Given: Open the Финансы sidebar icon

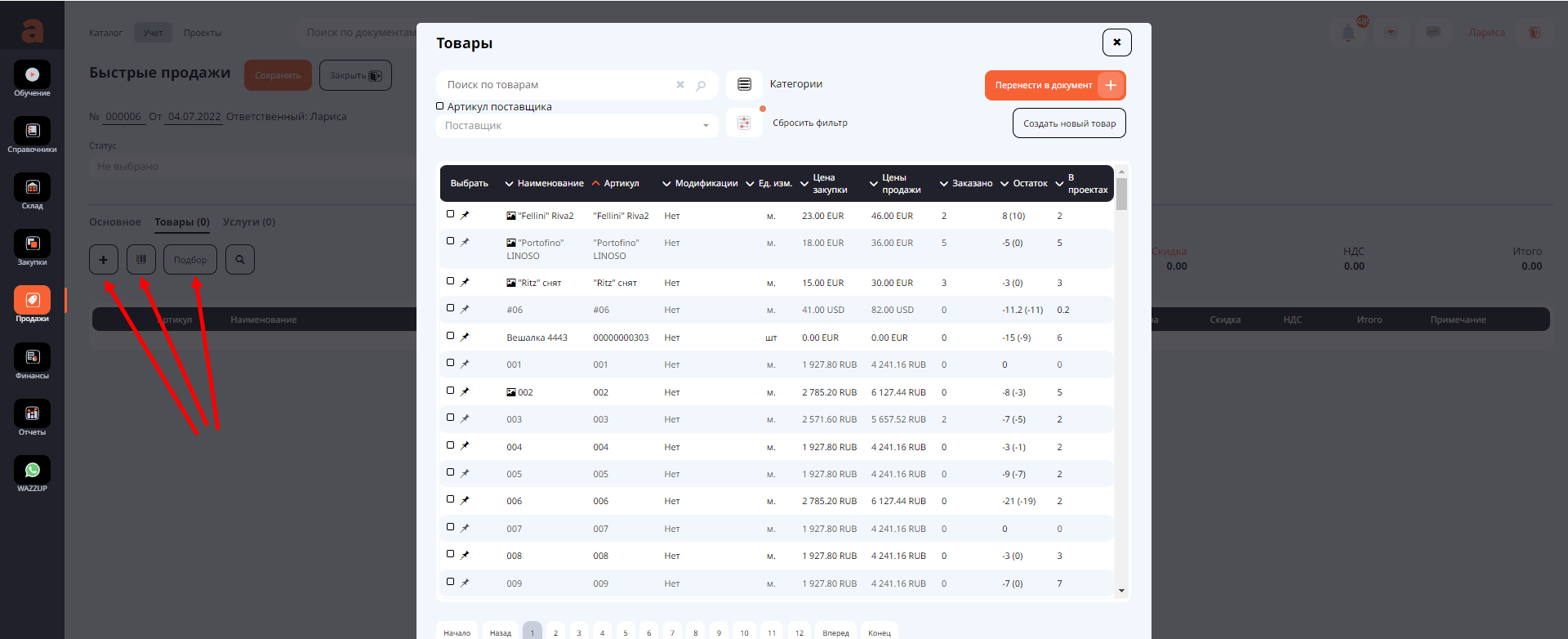Looking at the screenshot, I should pos(32,358).
